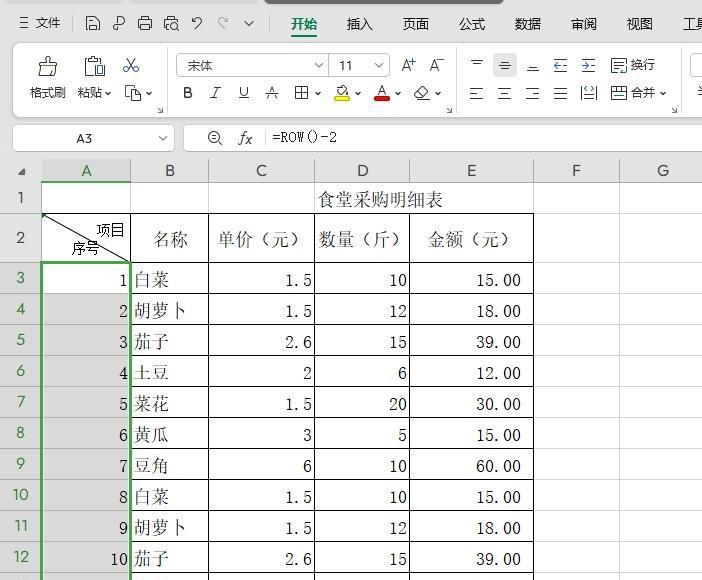Select cell containing 60.00
The height and width of the screenshot is (580, 702).
click(471, 466)
